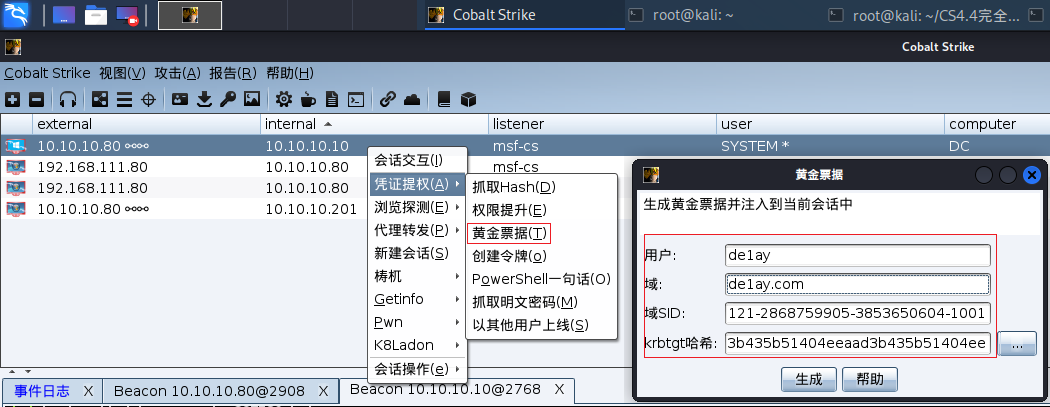1050x407 pixels.
Task: Create Office macro with document icon
Action: (331, 100)
